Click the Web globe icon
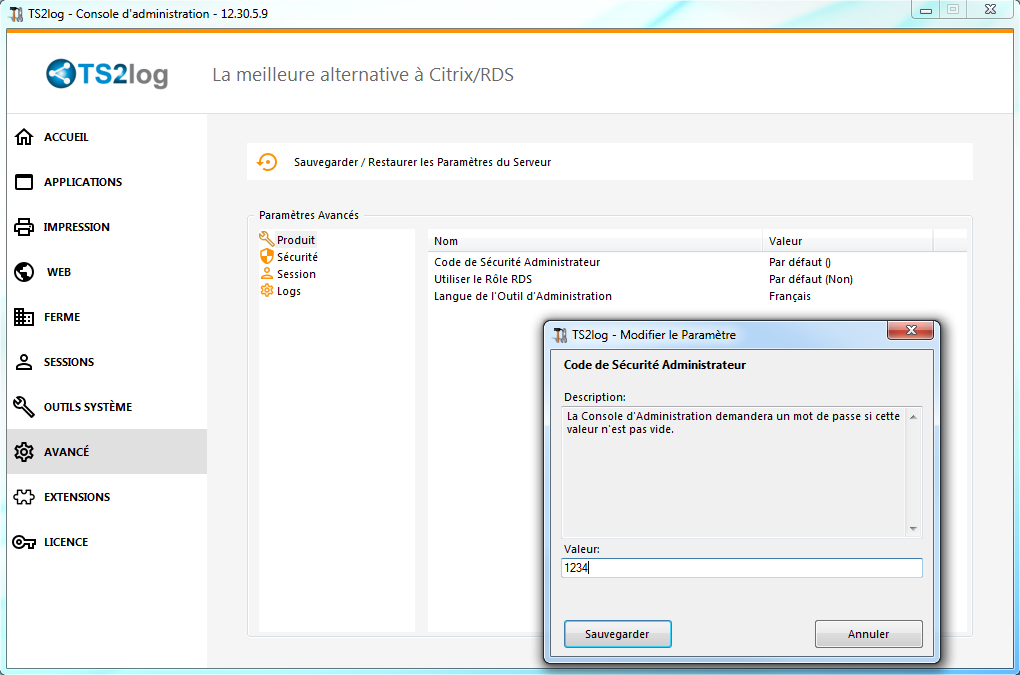The image size is (1020, 675). (24, 272)
